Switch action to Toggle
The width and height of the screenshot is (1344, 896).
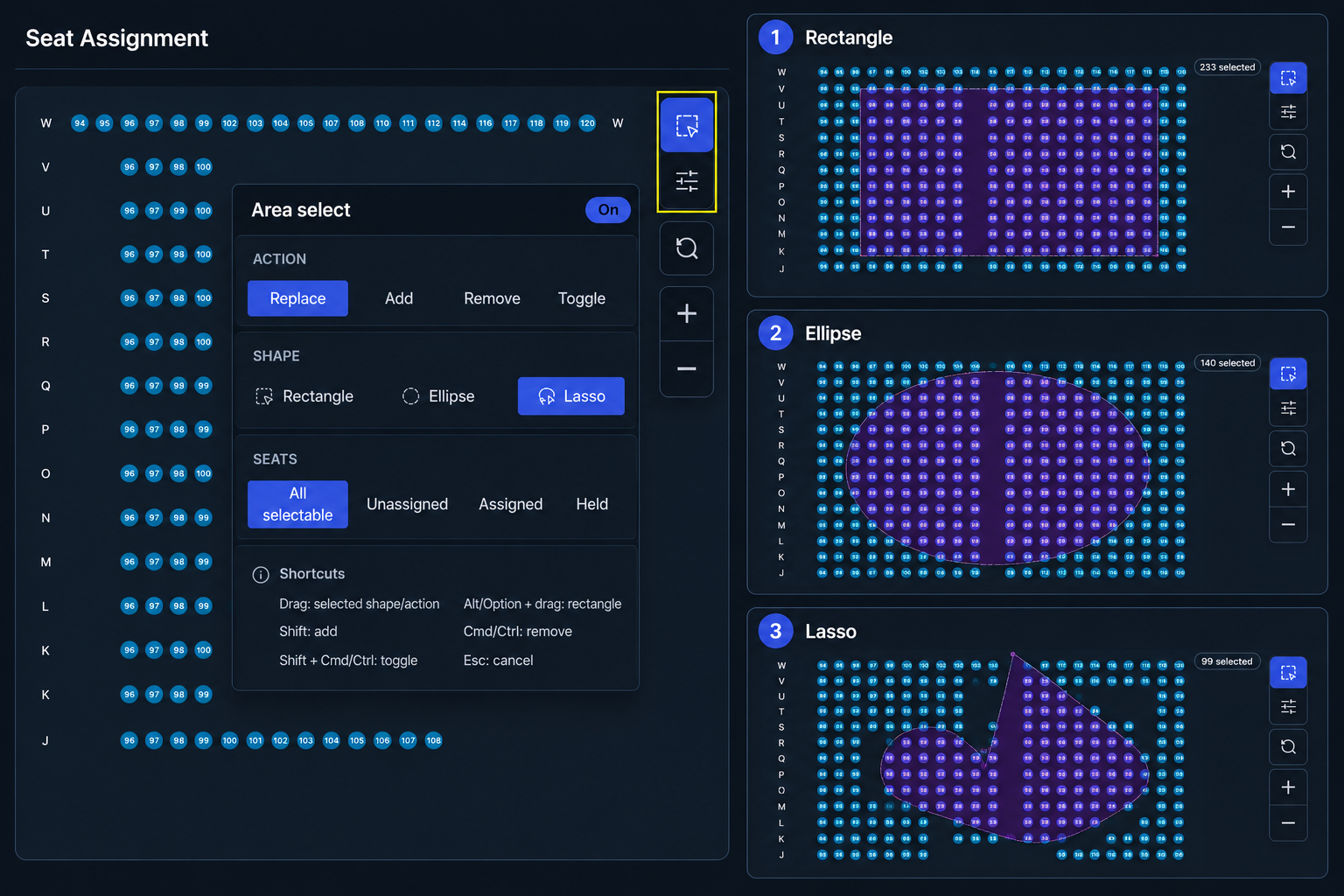coord(582,298)
